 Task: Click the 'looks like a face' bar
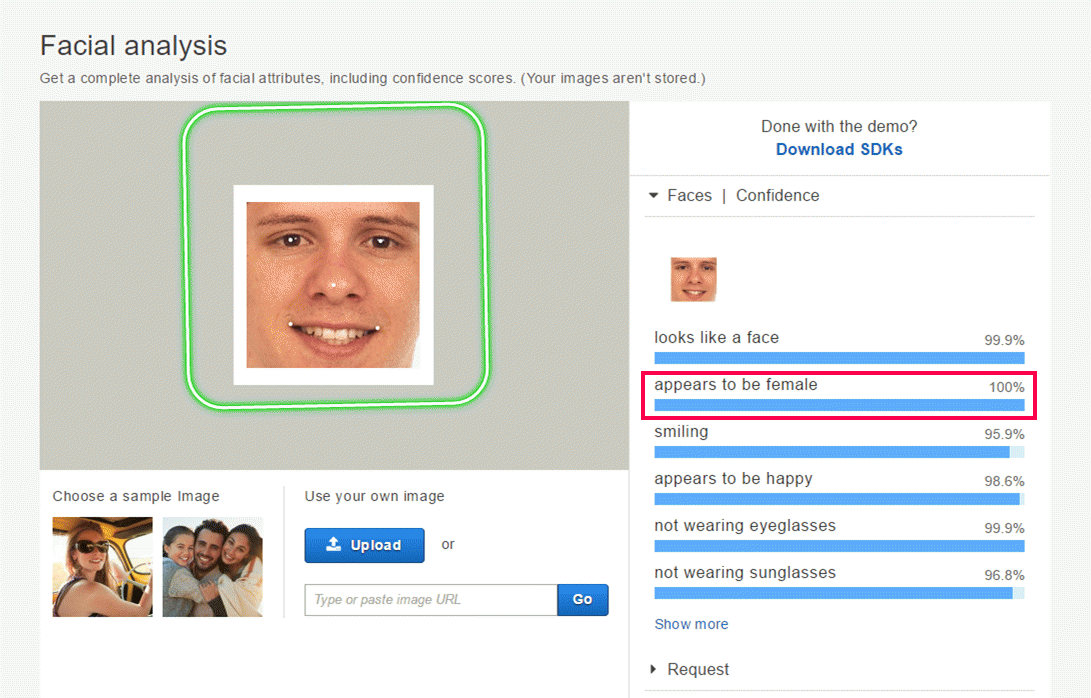point(839,358)
